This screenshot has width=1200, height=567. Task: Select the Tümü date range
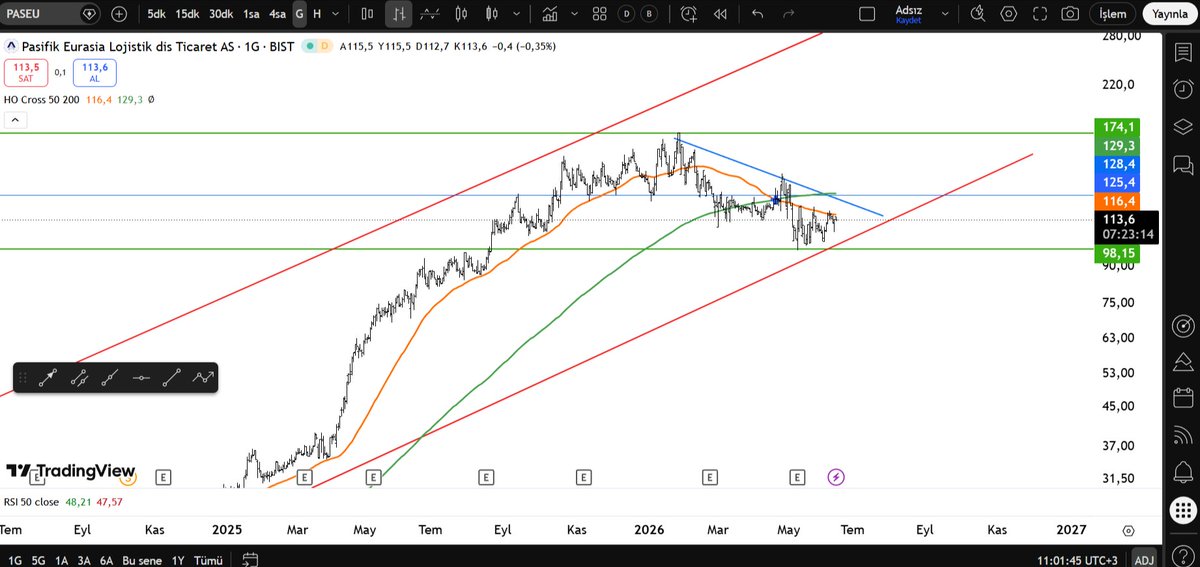208,559
